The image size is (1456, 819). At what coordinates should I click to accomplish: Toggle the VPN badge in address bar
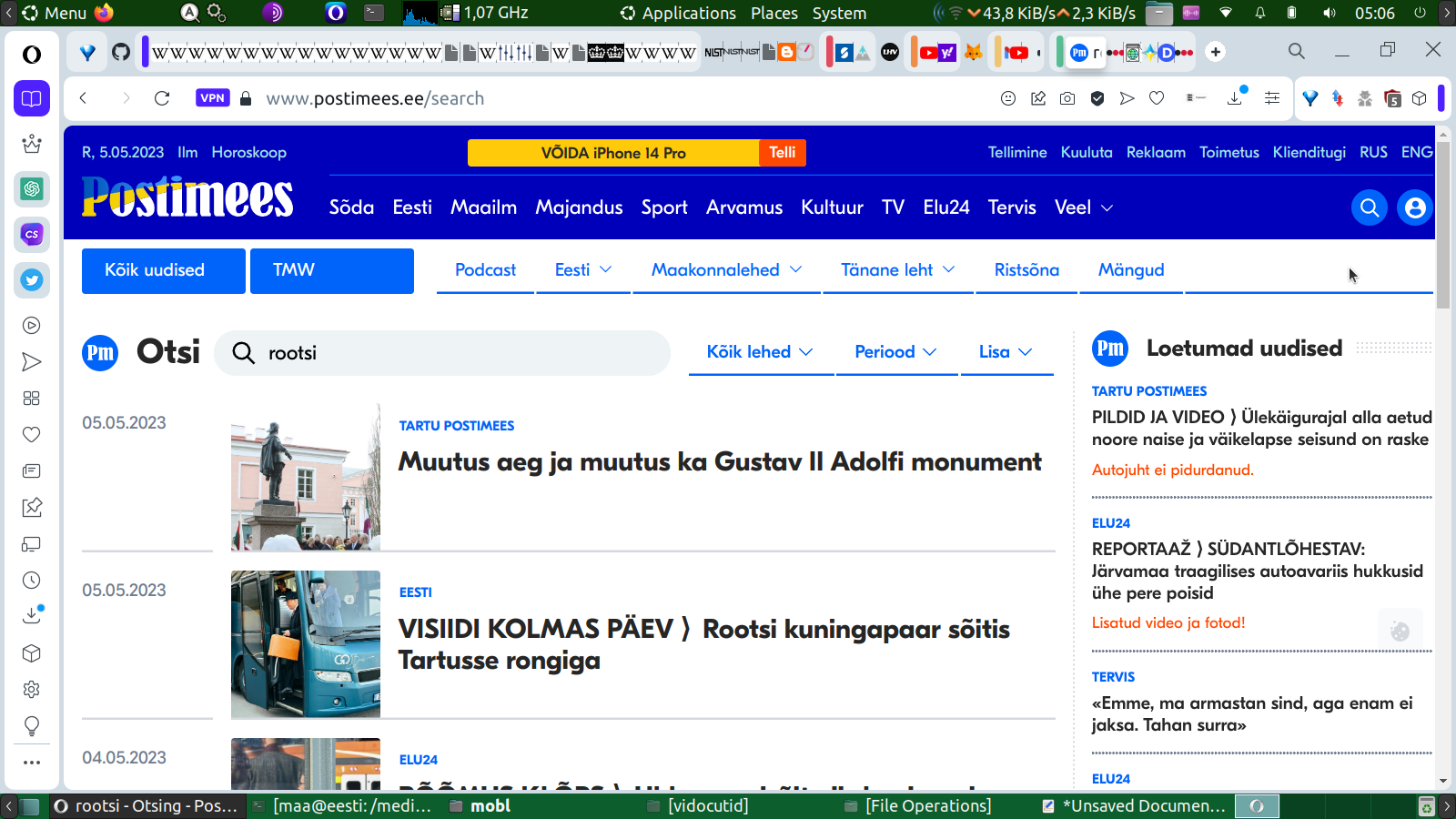pyautogui.click(x=212, y=98)
